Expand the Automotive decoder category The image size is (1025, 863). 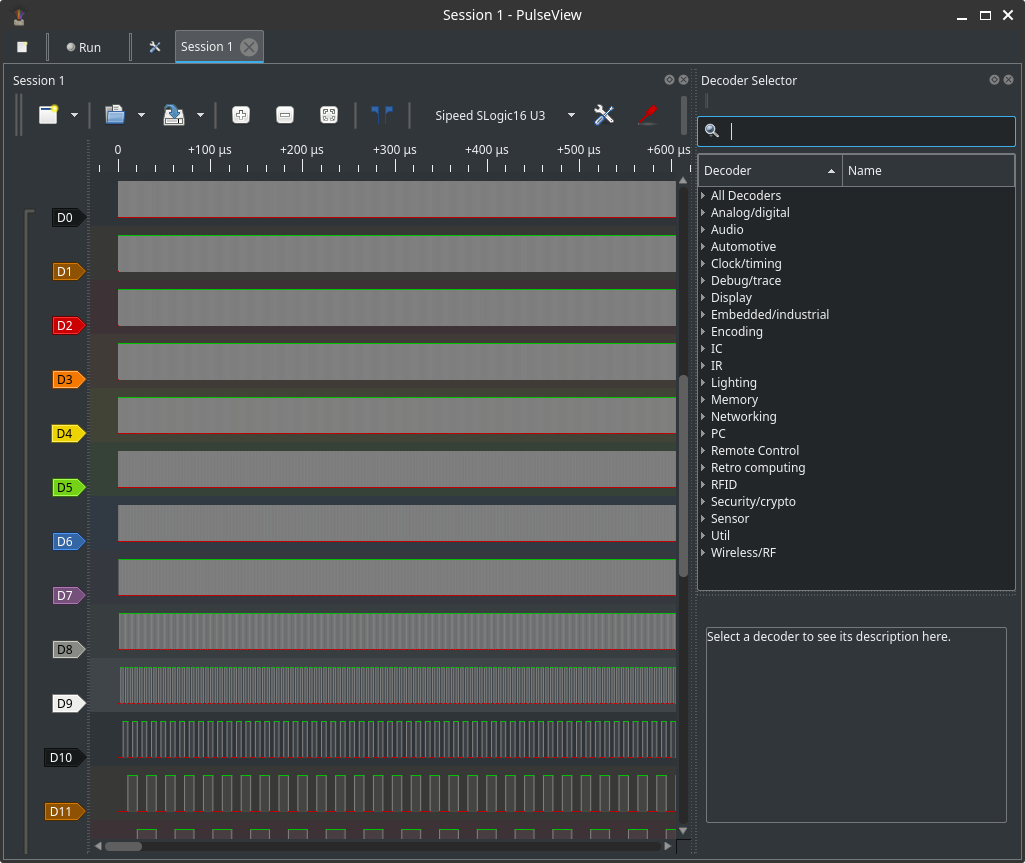pyautogui.click(x=743, y=247)
